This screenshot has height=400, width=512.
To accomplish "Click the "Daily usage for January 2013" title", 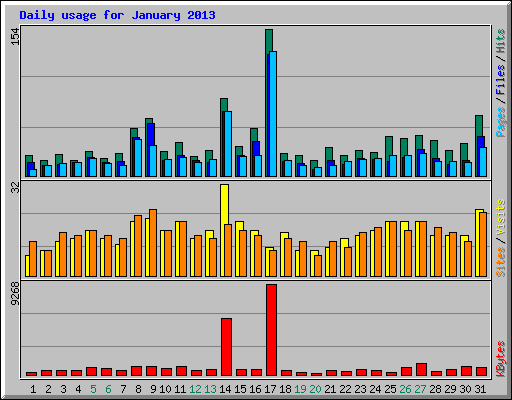I will (117, 16).
